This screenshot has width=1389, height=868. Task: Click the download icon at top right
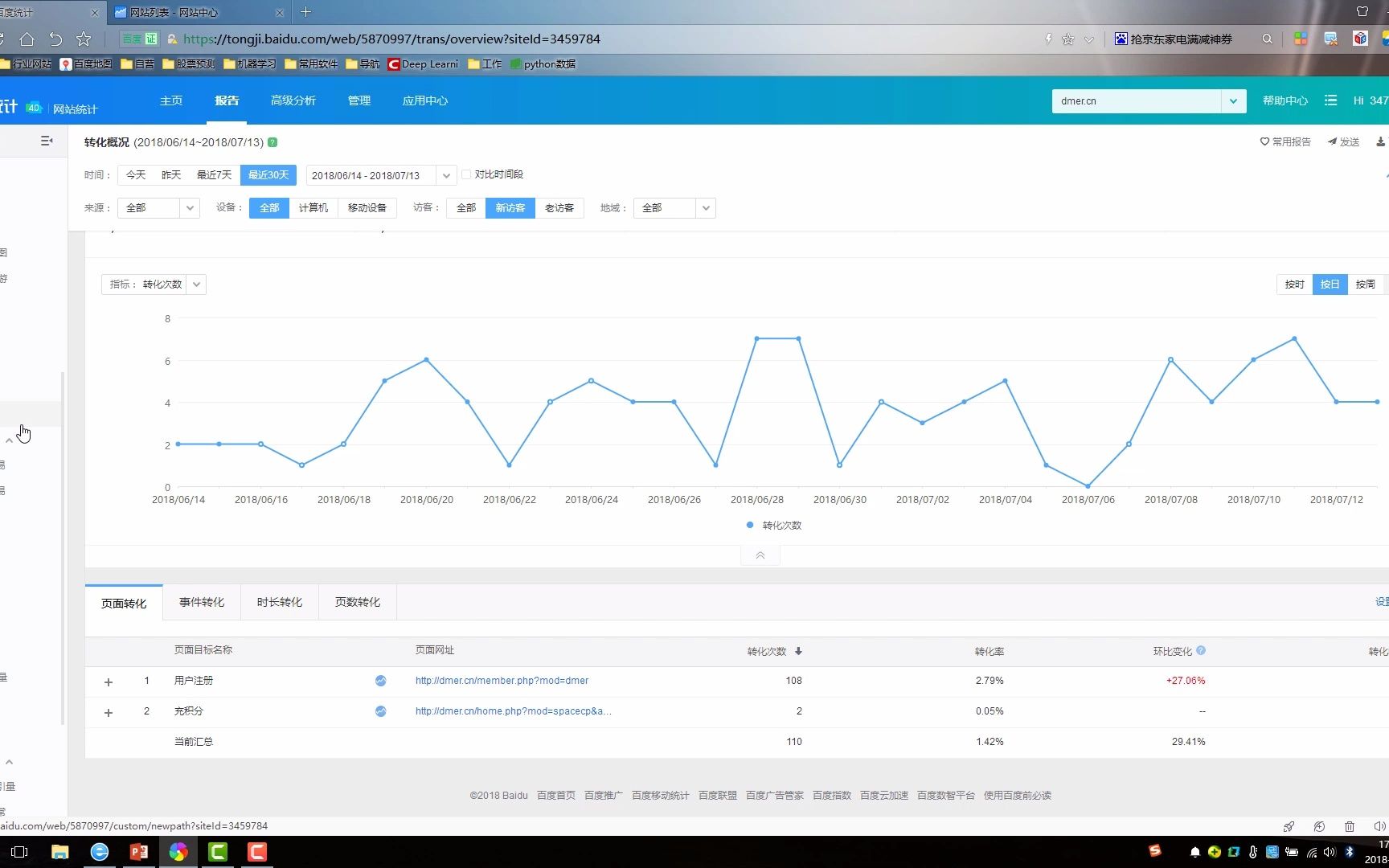(1381, 141)
